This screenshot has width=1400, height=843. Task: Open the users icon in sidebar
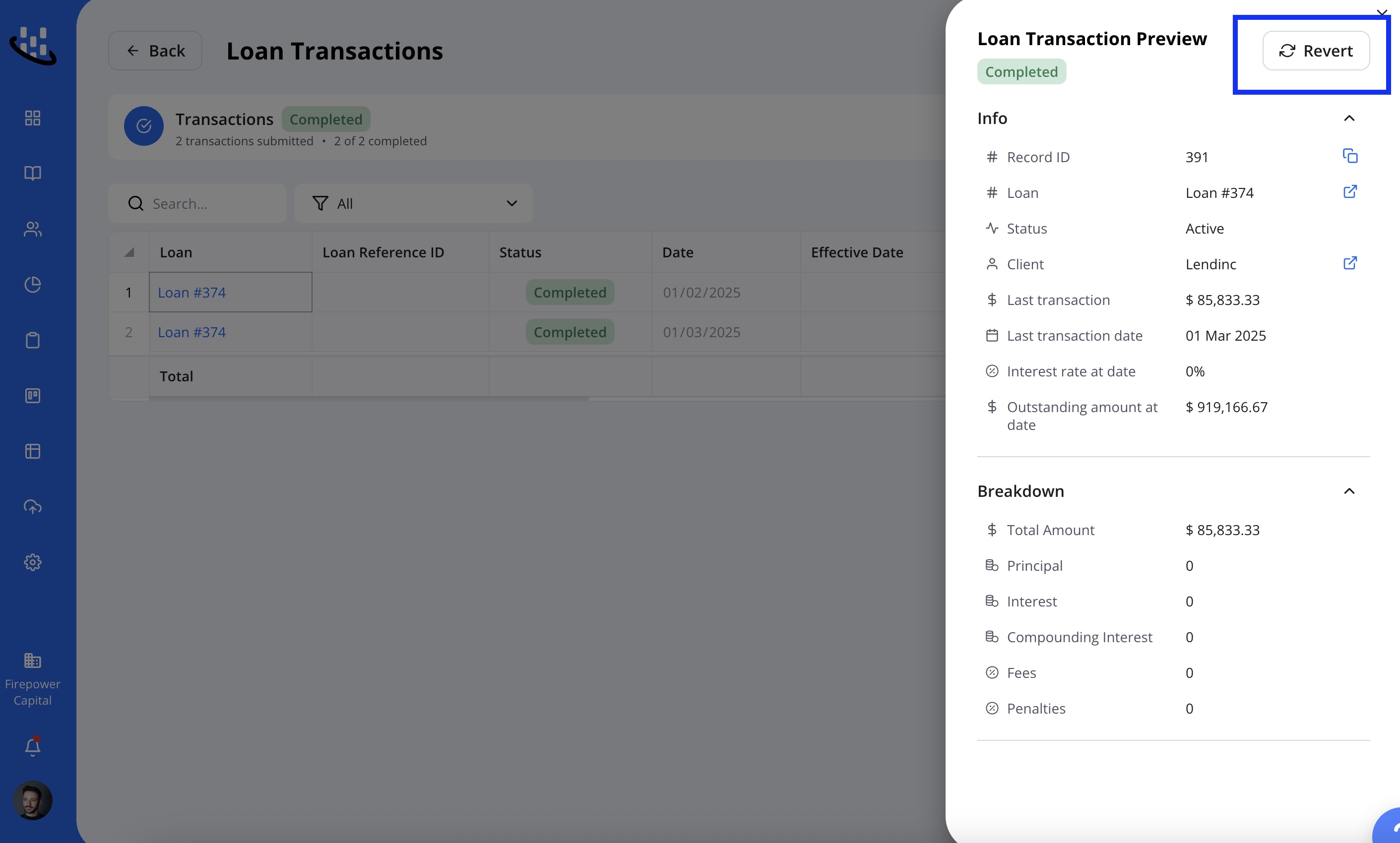(x=32, y=229)
